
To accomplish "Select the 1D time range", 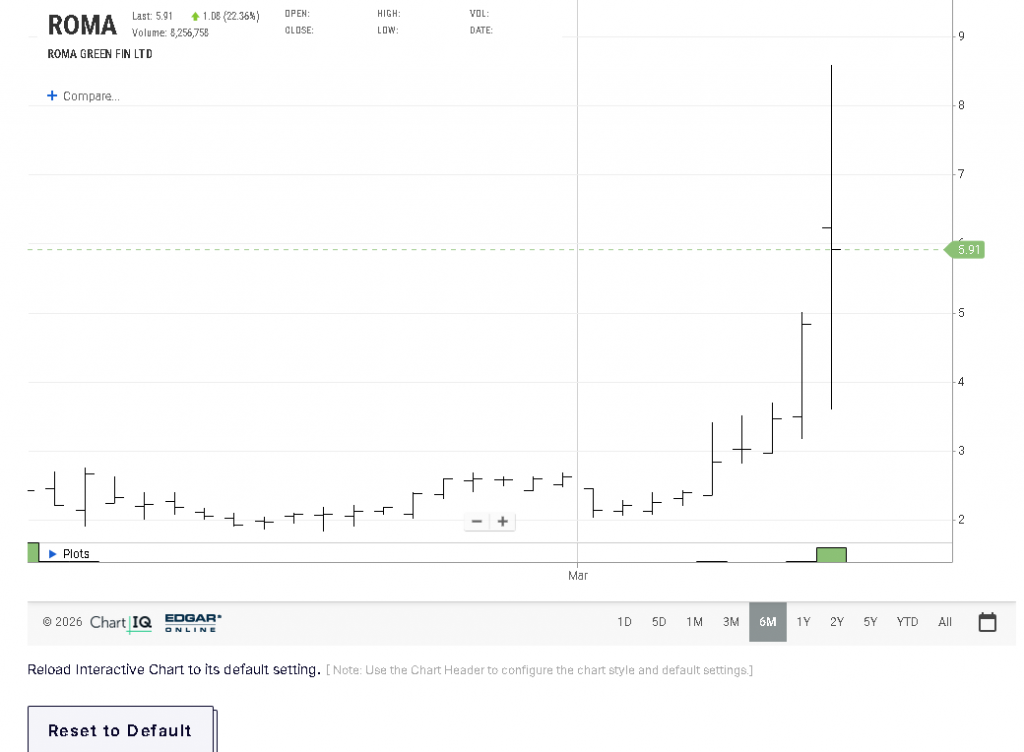I will [x=624, y=622].
